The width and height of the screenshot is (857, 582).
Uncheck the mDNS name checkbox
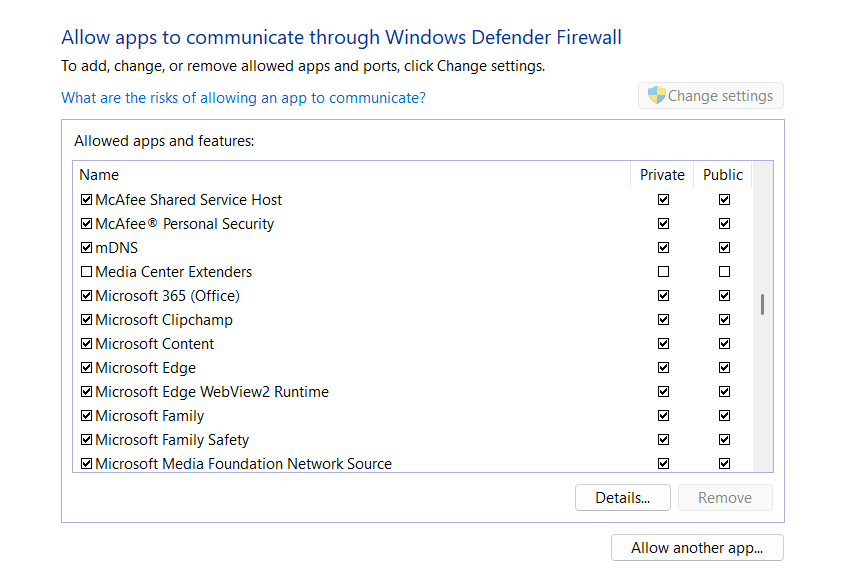pos(86,248)
